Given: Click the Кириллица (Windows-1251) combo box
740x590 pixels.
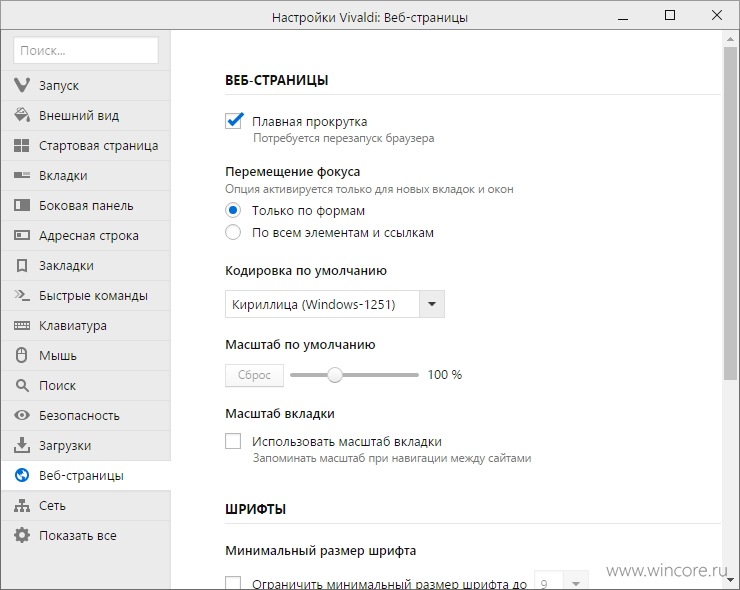Looking at the screenshot, I should click(335, 304).
